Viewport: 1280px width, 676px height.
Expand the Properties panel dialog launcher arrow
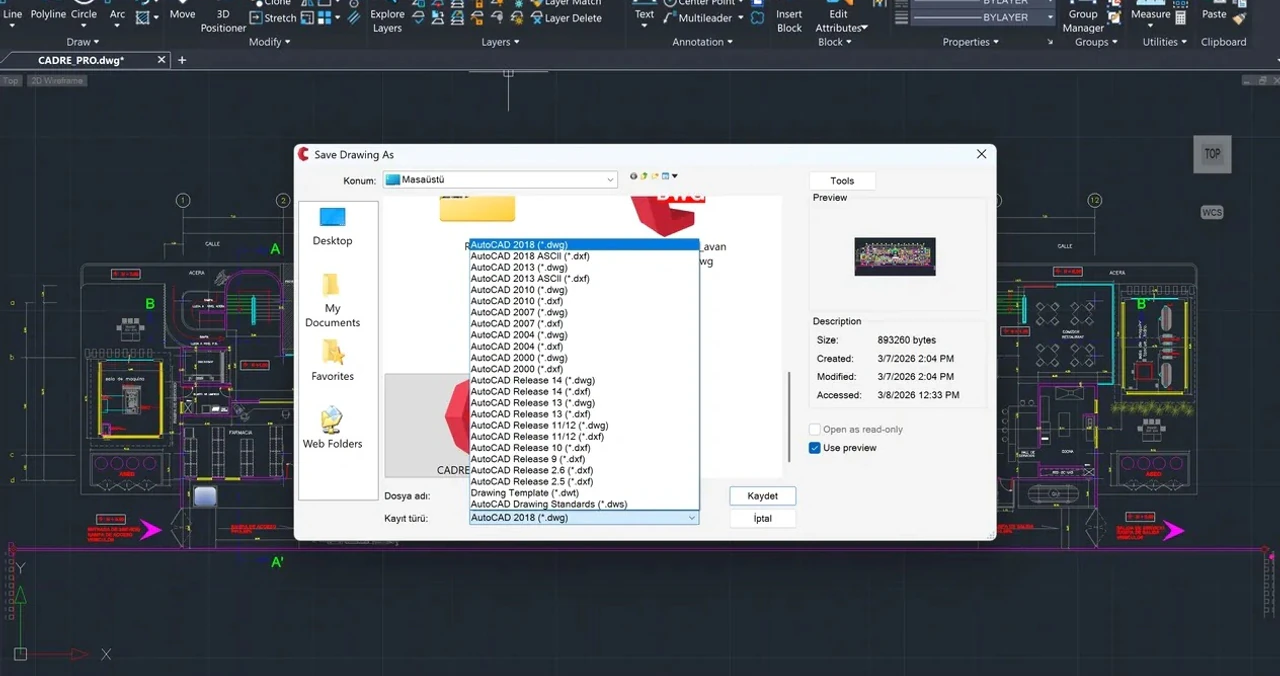pos(1050,42)
